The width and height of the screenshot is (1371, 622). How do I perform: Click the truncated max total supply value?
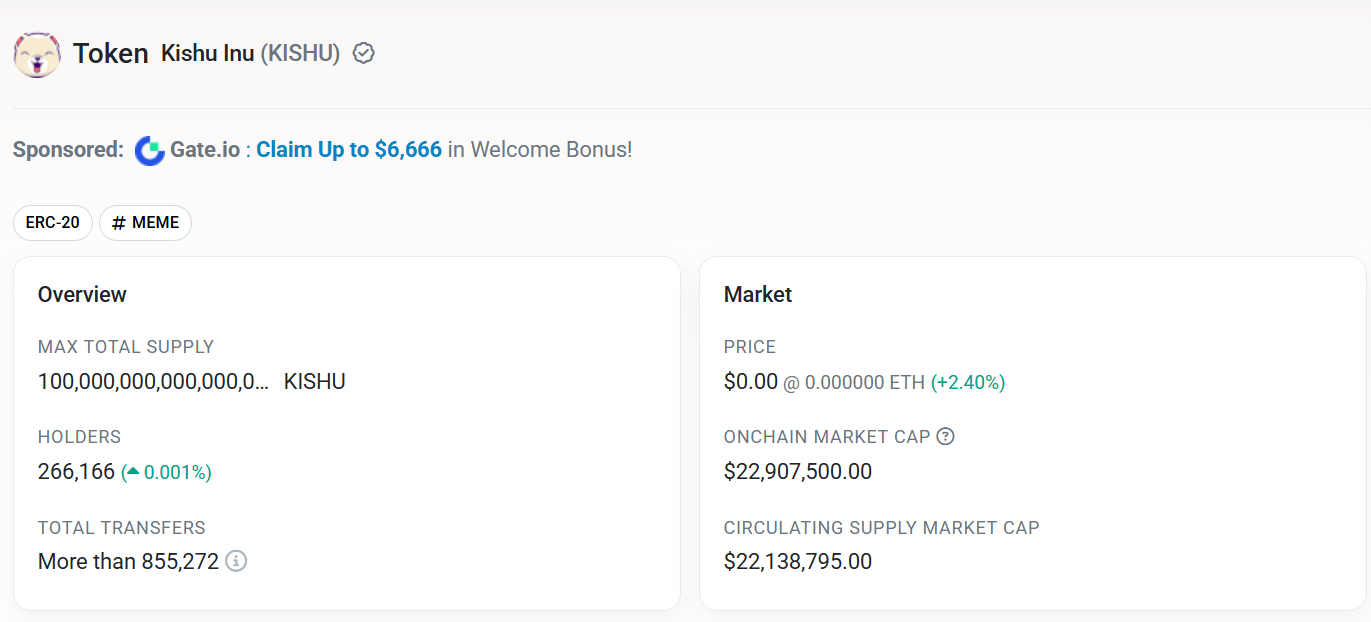pos(154,381)
